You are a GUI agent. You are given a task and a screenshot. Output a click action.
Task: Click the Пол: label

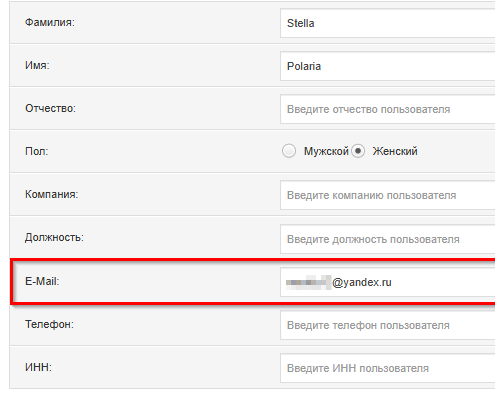coord(37,151)
